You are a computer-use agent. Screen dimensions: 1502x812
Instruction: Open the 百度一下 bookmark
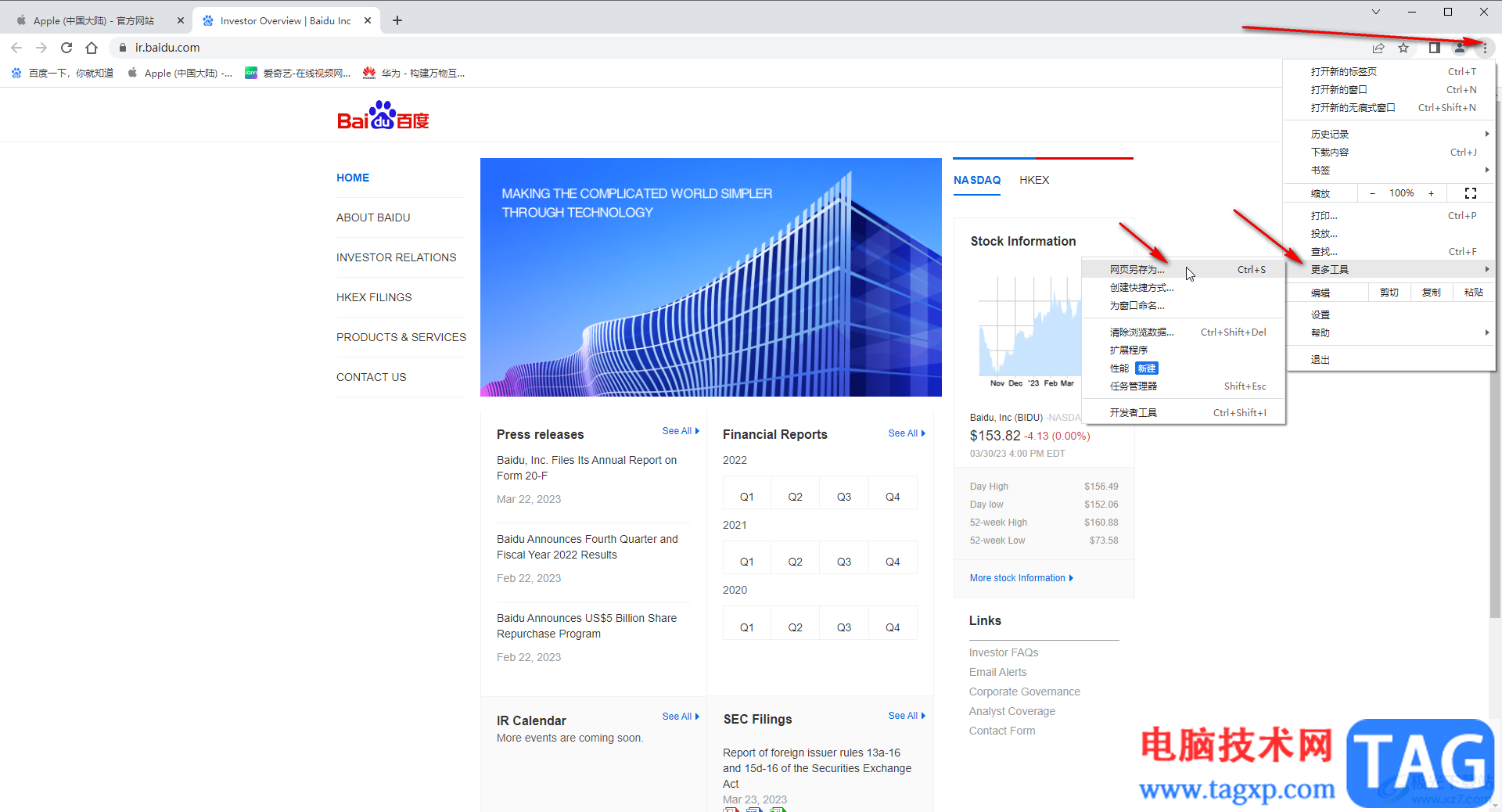(63, 73)
